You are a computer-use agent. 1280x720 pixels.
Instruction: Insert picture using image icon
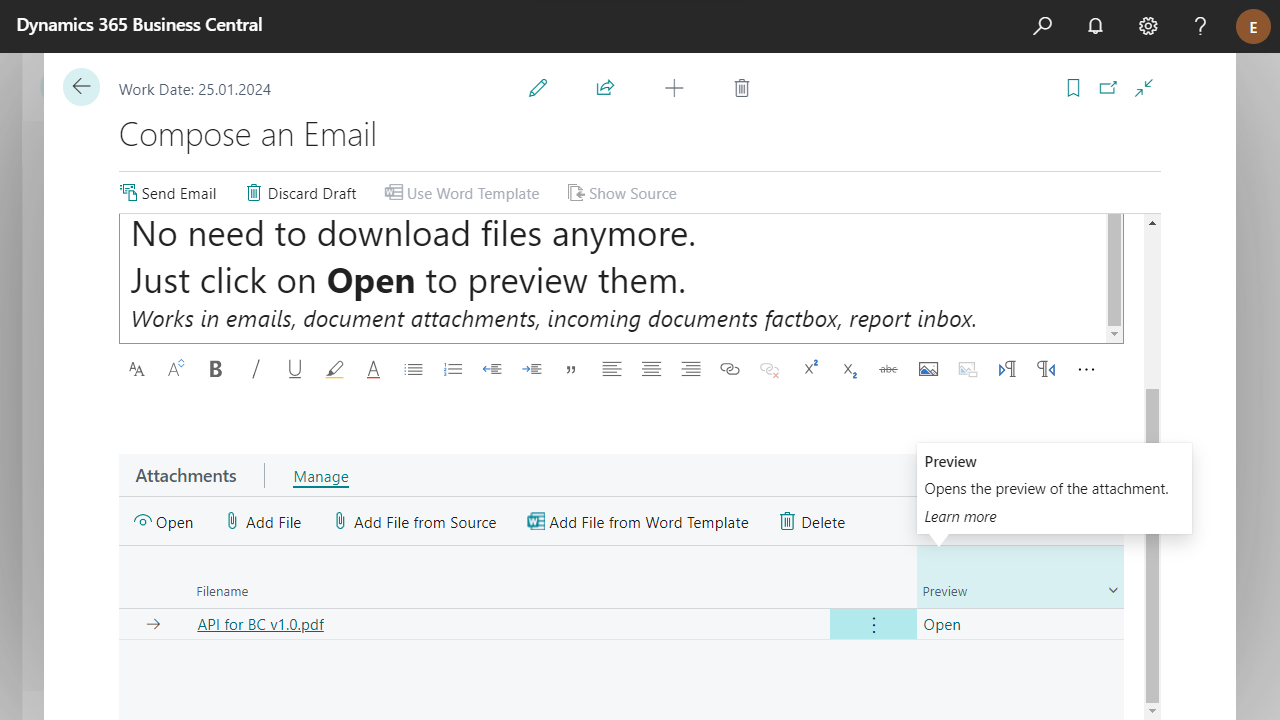pyautogui.click(x=928, y=369)
